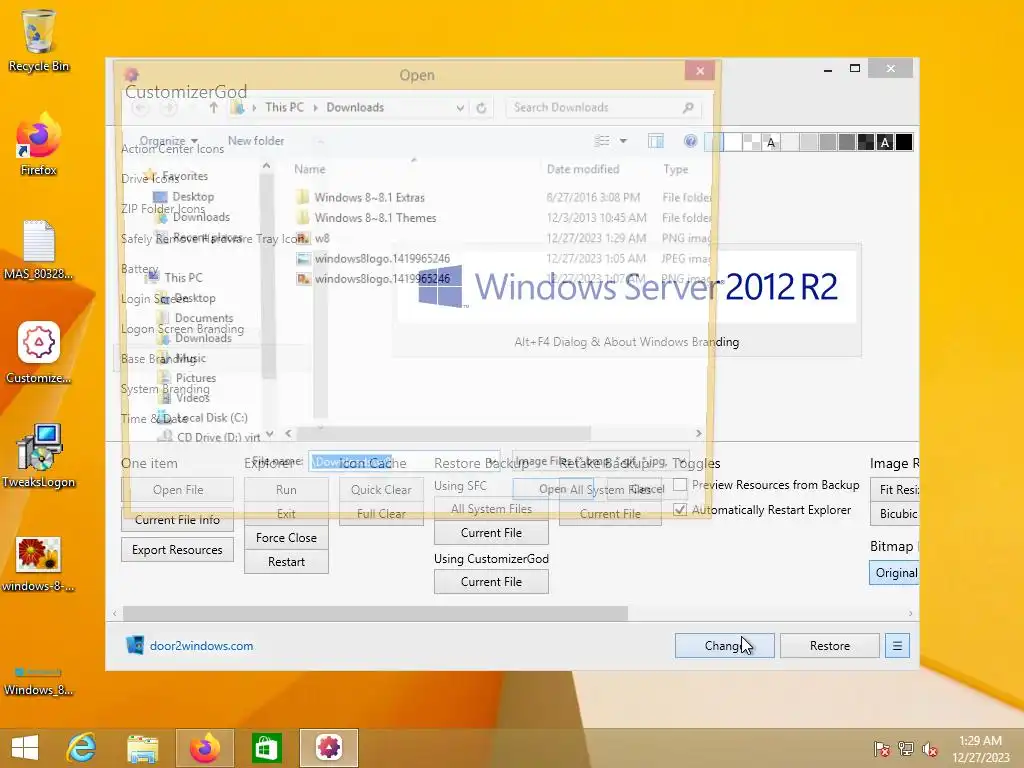Screen dimensions: 1024x768
Task: Choose the light checkered swatch with A
Action: pos(771,142)
